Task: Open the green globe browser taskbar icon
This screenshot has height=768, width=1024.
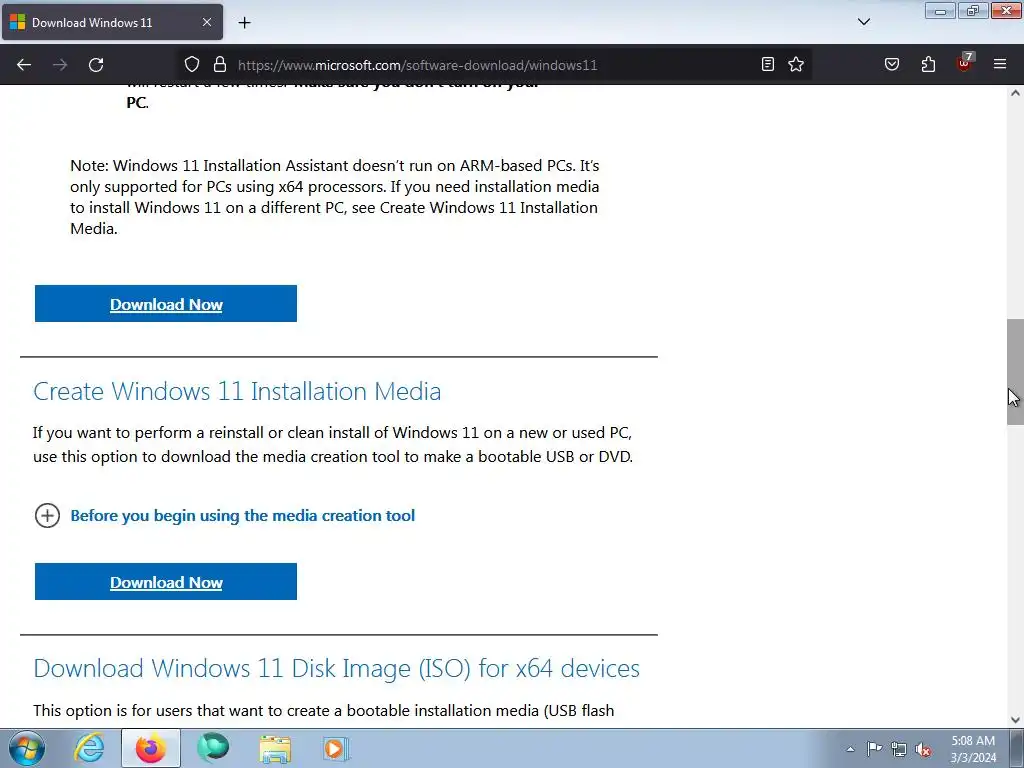Action: (213, 748)
